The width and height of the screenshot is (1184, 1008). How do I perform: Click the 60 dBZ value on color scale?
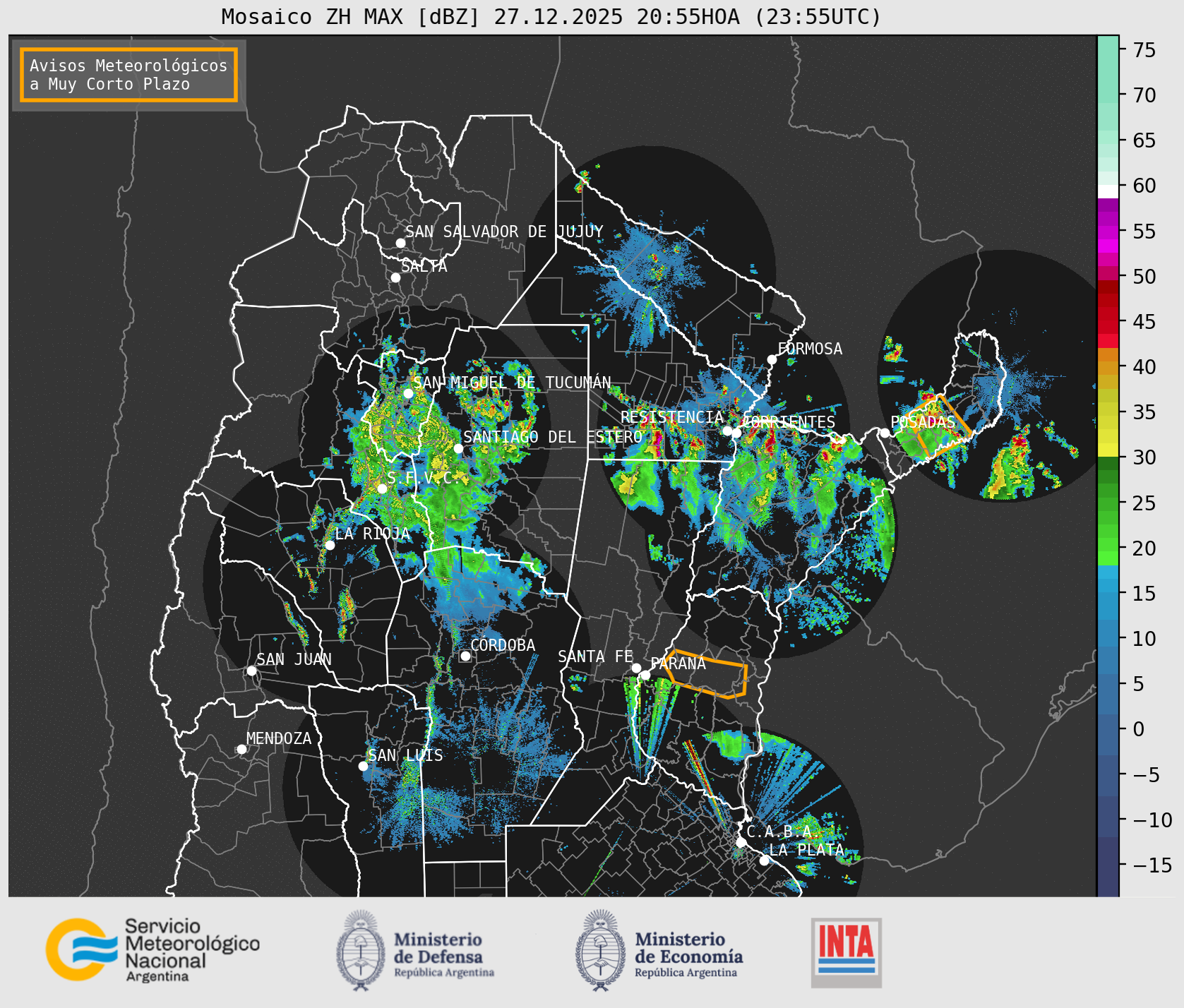(x=1144, y=186)
